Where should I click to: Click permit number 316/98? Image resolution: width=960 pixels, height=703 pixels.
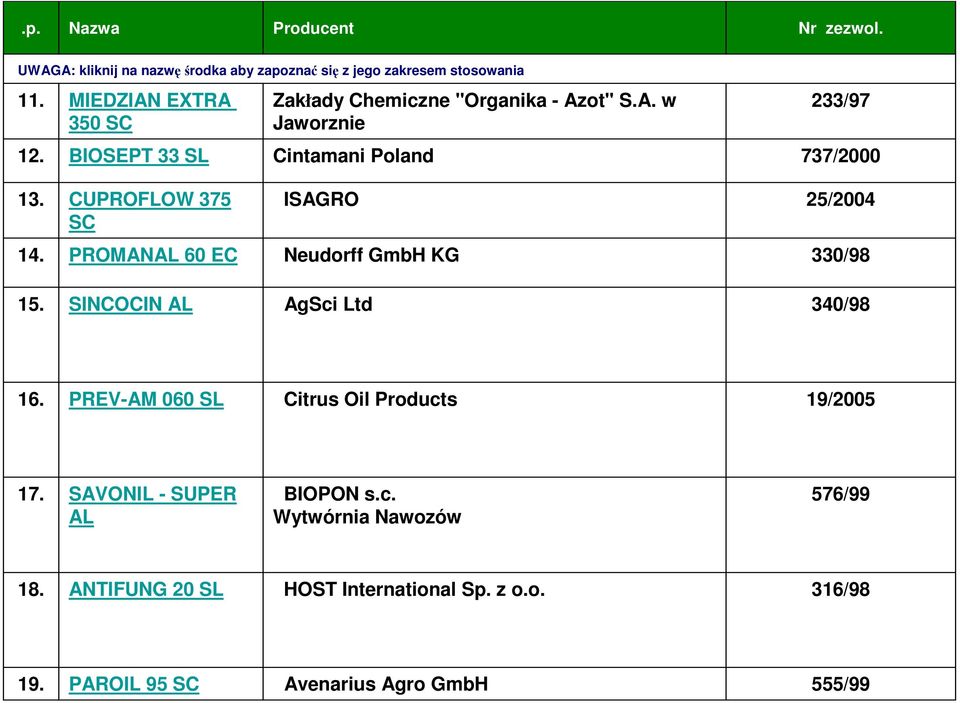pos(840,589)
